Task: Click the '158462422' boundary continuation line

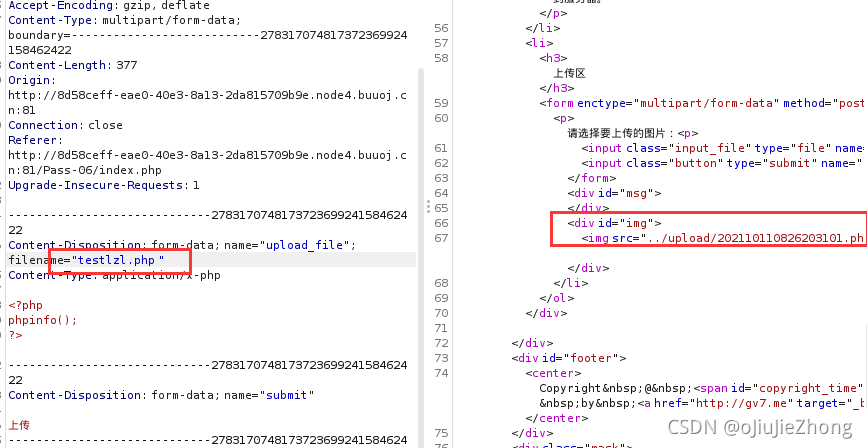Action: pyautogui.click(x=40, y=50)
